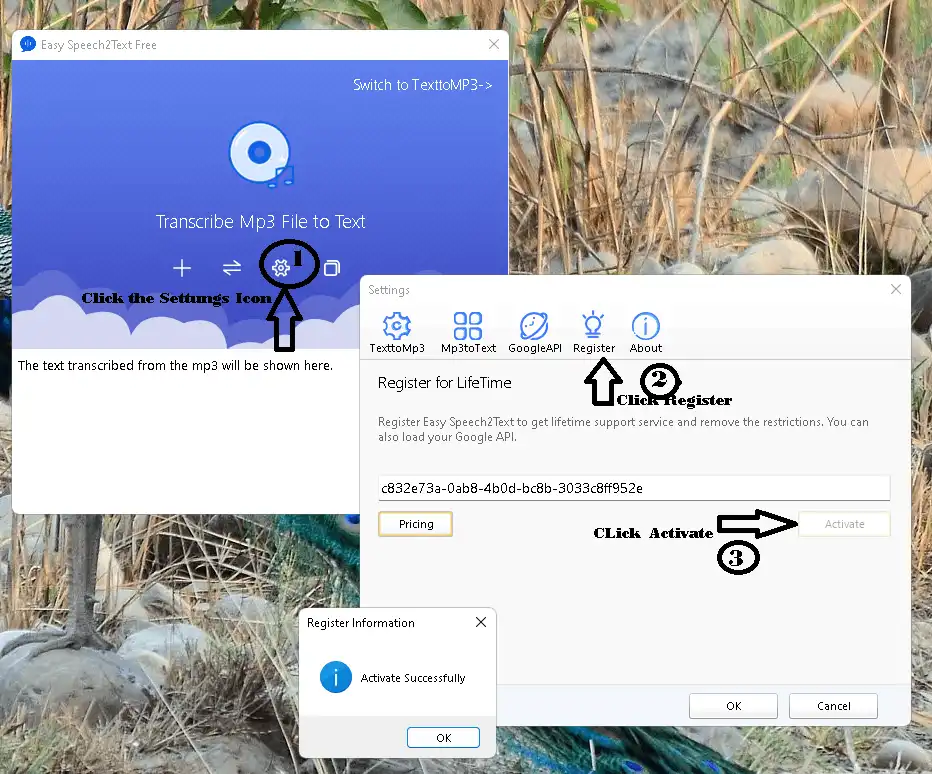Switch to TexttoMP3 mode link
This screenshot has width=932, height=774.
click(x=423, y=85)
